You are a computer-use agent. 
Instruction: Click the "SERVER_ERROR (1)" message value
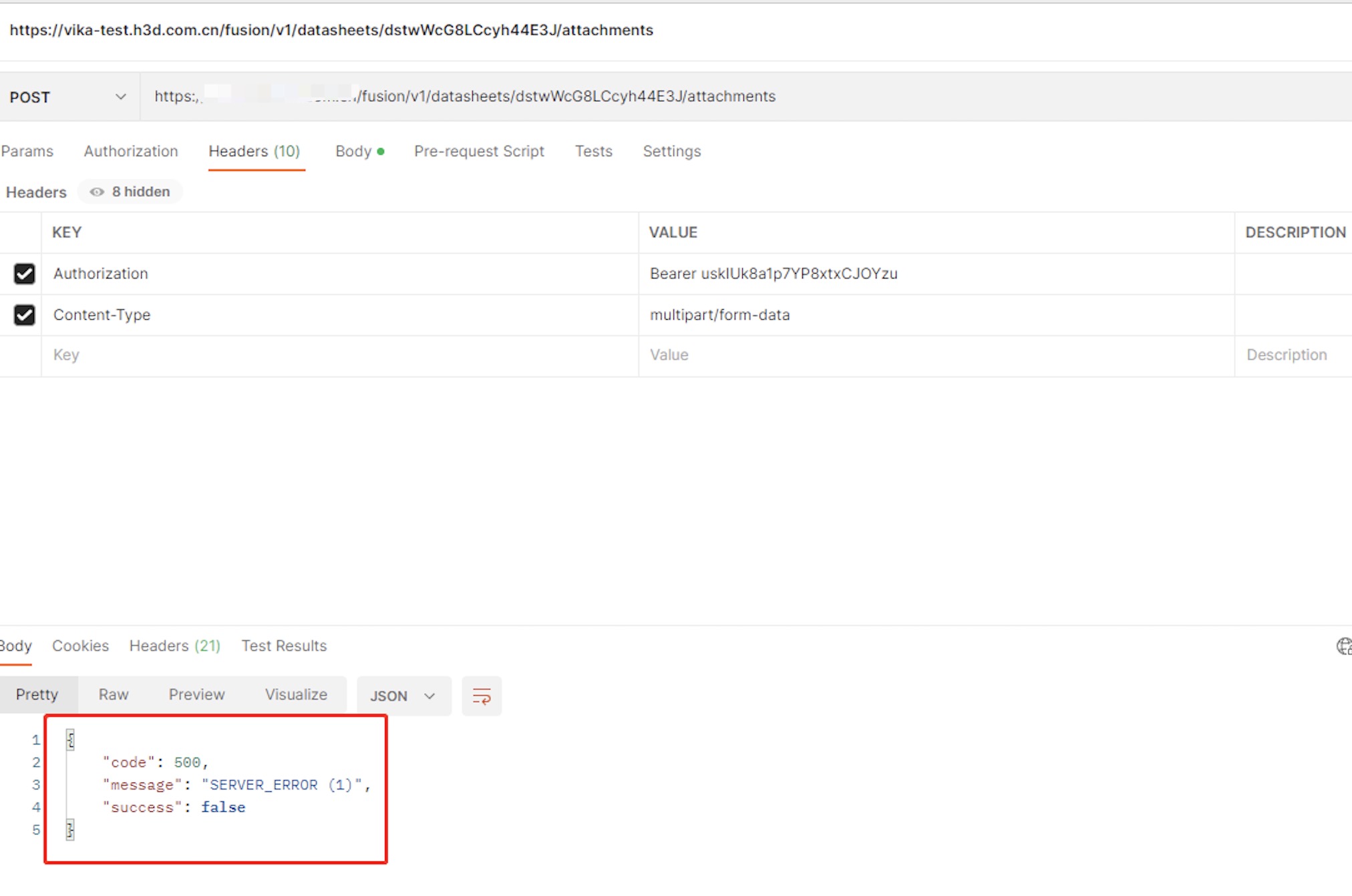[x=282, y=785]
